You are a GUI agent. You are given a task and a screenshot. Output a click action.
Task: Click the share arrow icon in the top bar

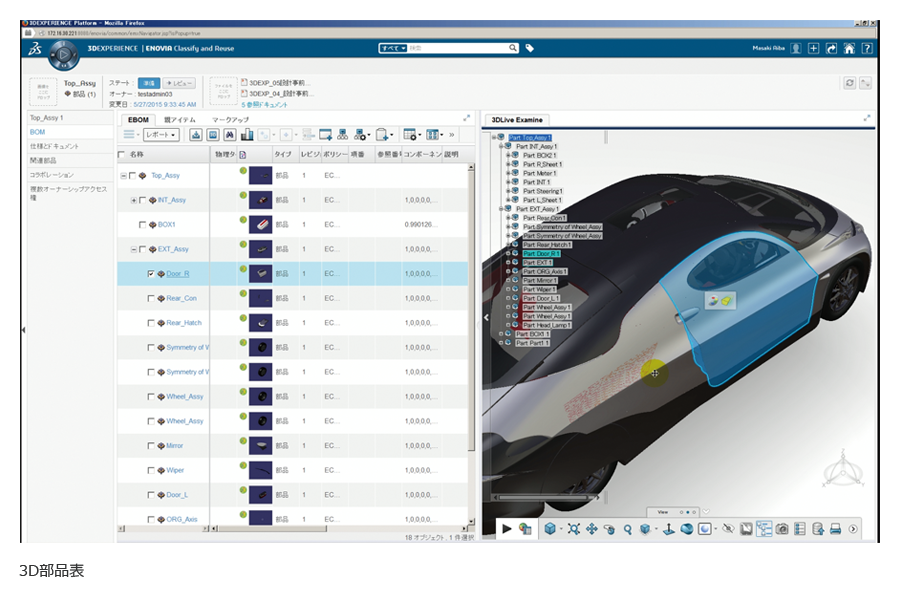pos(831,49)
